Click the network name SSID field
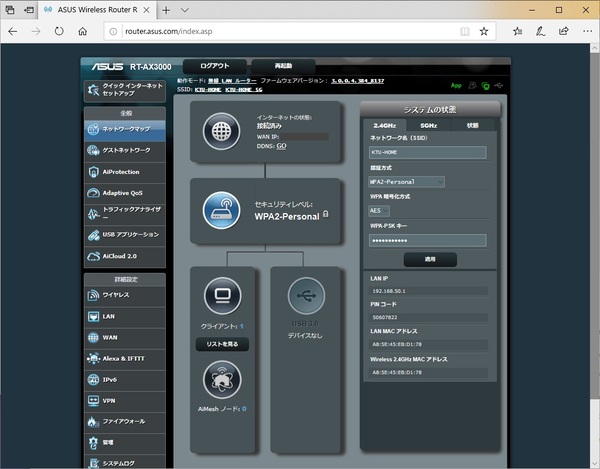This screenshot has height=469, width=600. 427,153
